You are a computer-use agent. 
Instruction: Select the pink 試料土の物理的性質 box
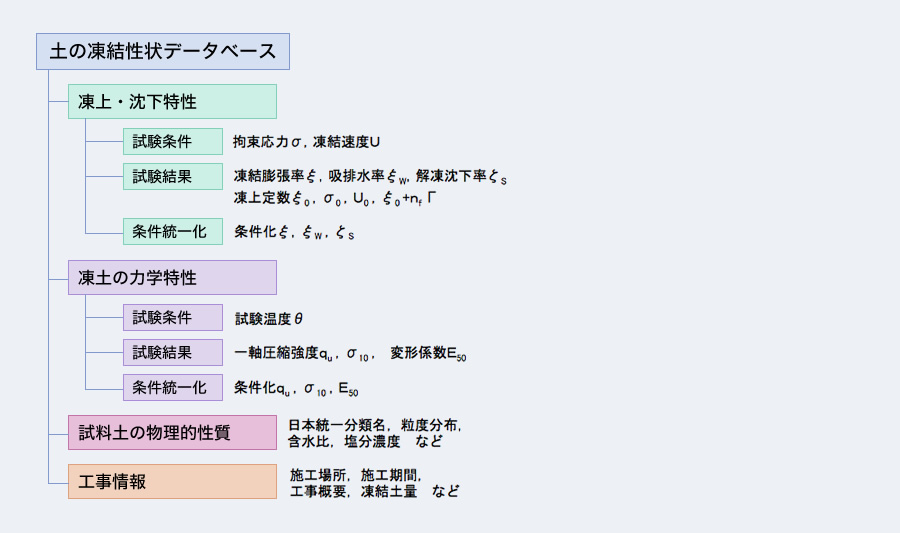(172, 433)
